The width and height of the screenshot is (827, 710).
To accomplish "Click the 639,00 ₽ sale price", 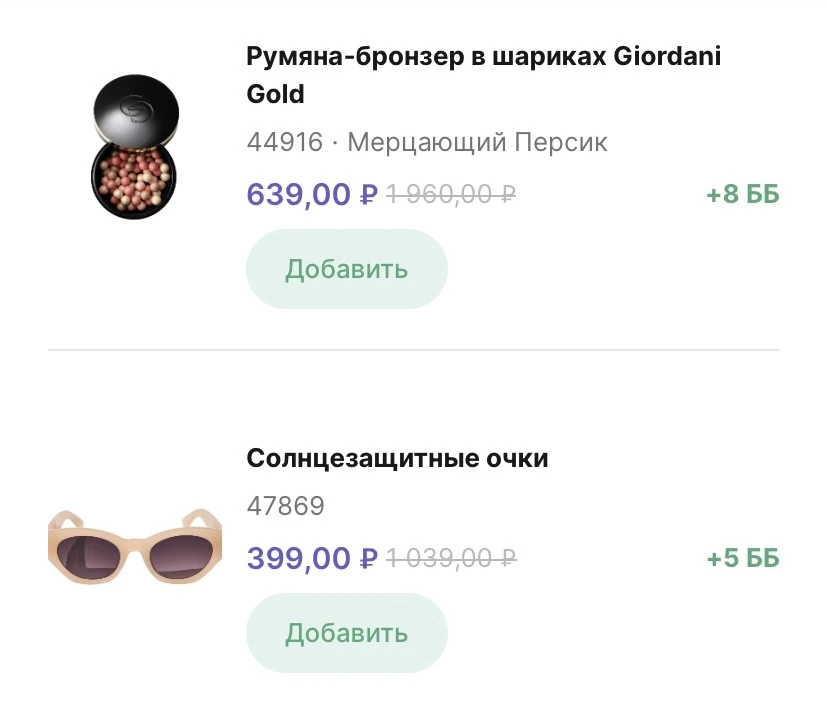I will 311,194.
